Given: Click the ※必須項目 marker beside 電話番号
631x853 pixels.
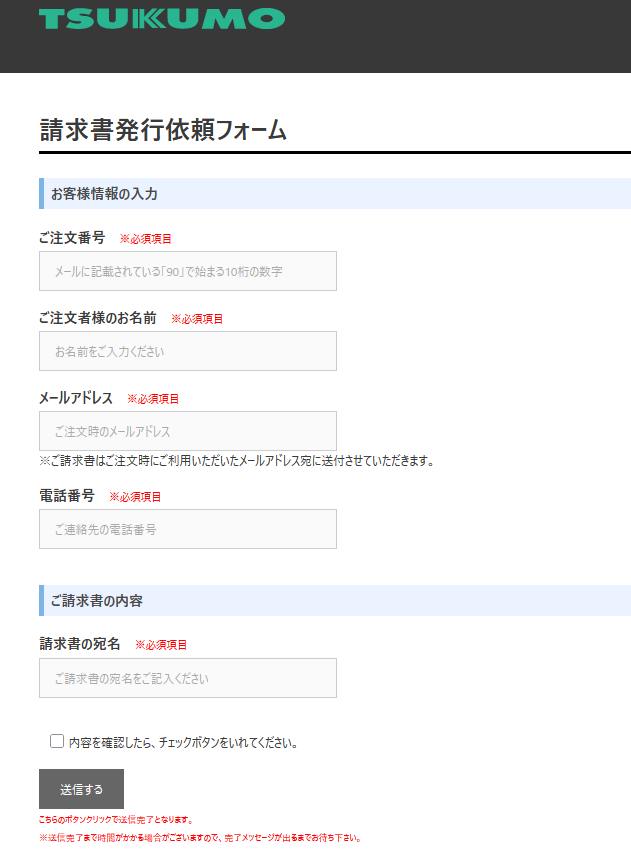Looking at the screenshot, I should pos(135,497).
